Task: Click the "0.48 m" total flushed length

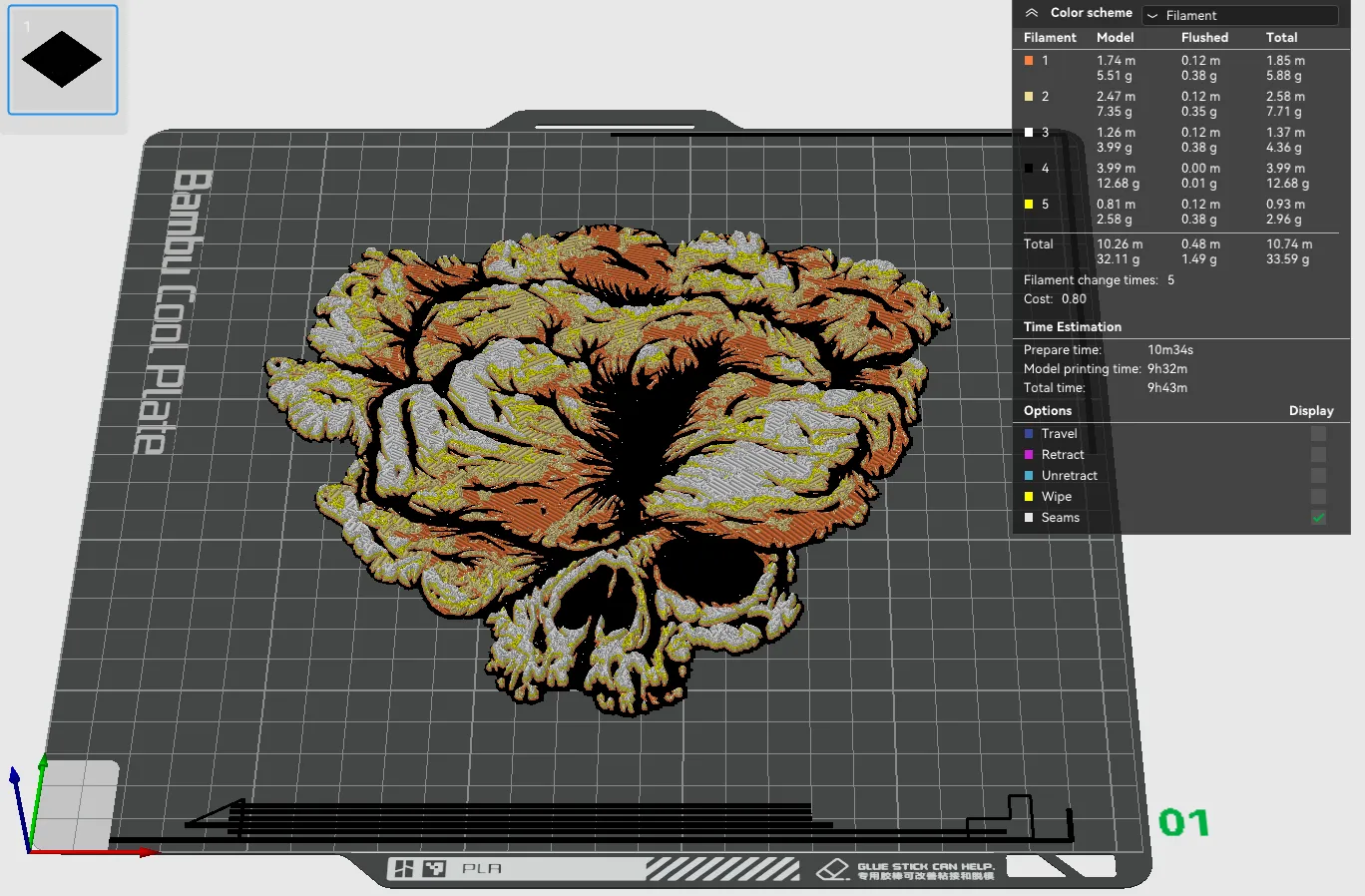Action: (x=1200, y=244)
